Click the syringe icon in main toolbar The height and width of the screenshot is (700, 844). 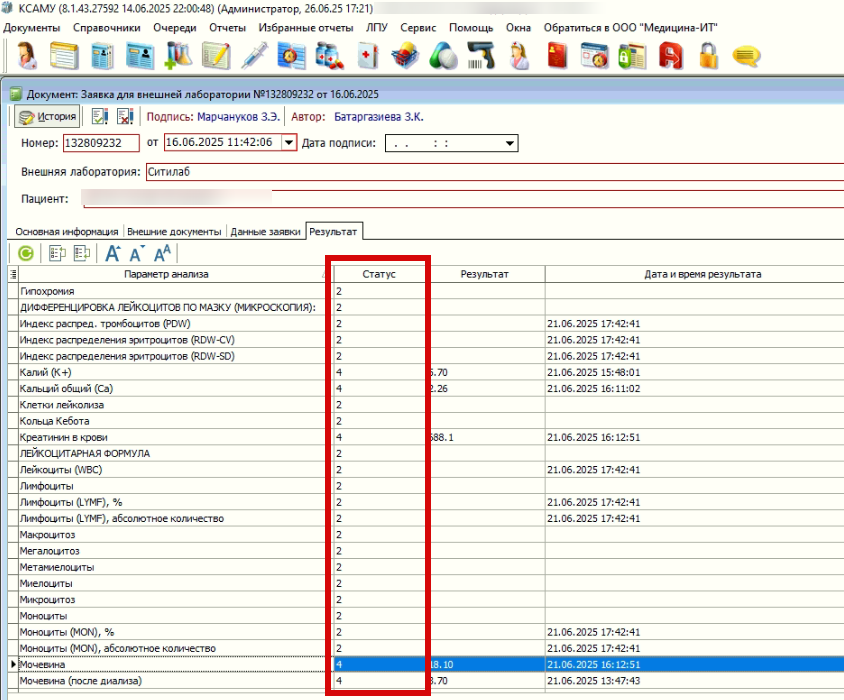[253, 55]
